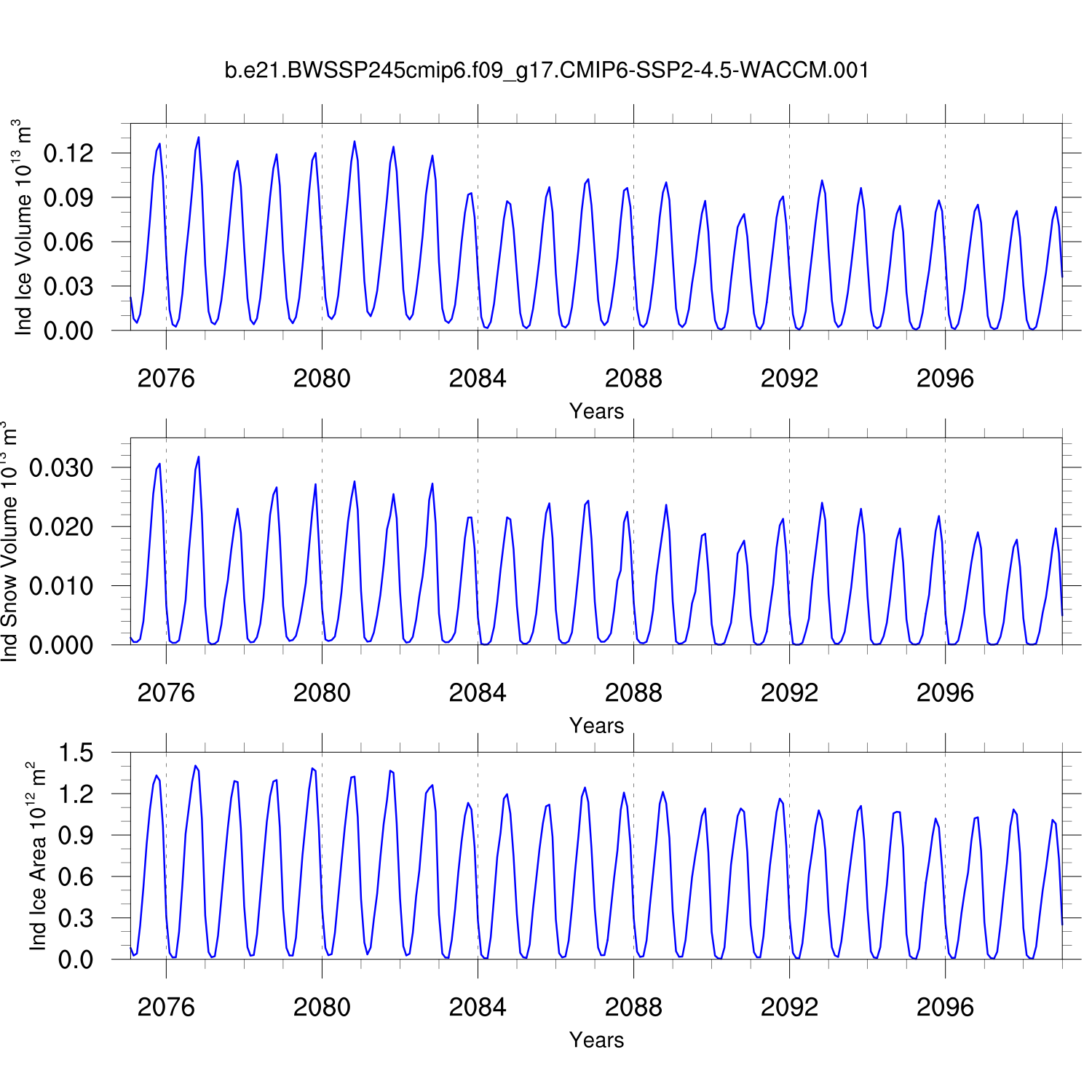Select the 2088 year label under ice volume plot
Image resolution: width=1092 pixels, height=1092 pixels.
[x=633, y=379]
